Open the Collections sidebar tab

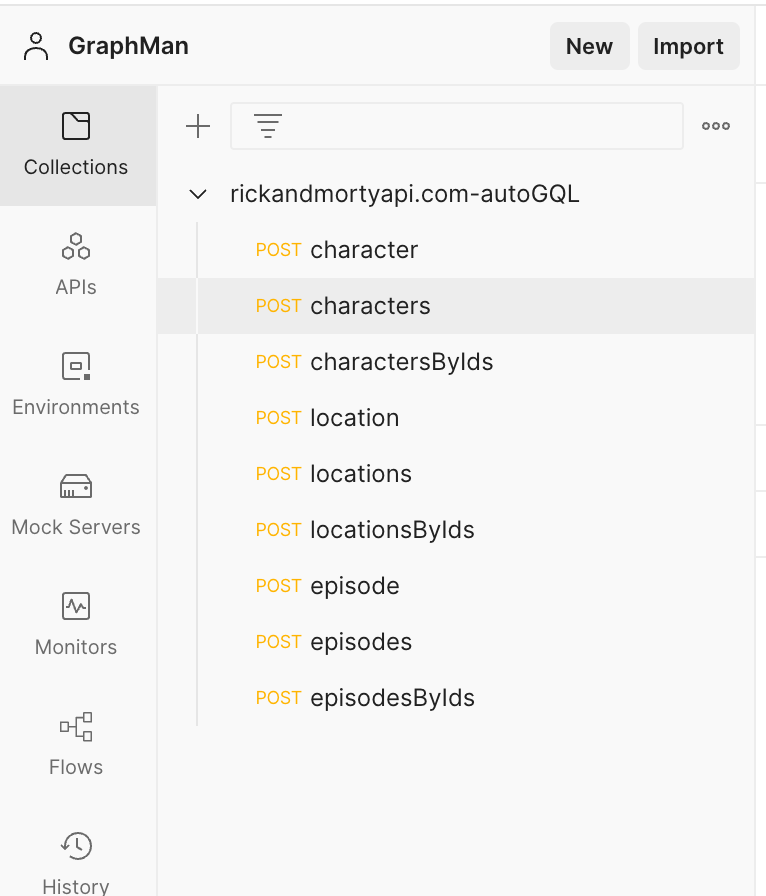pos(76,145)
